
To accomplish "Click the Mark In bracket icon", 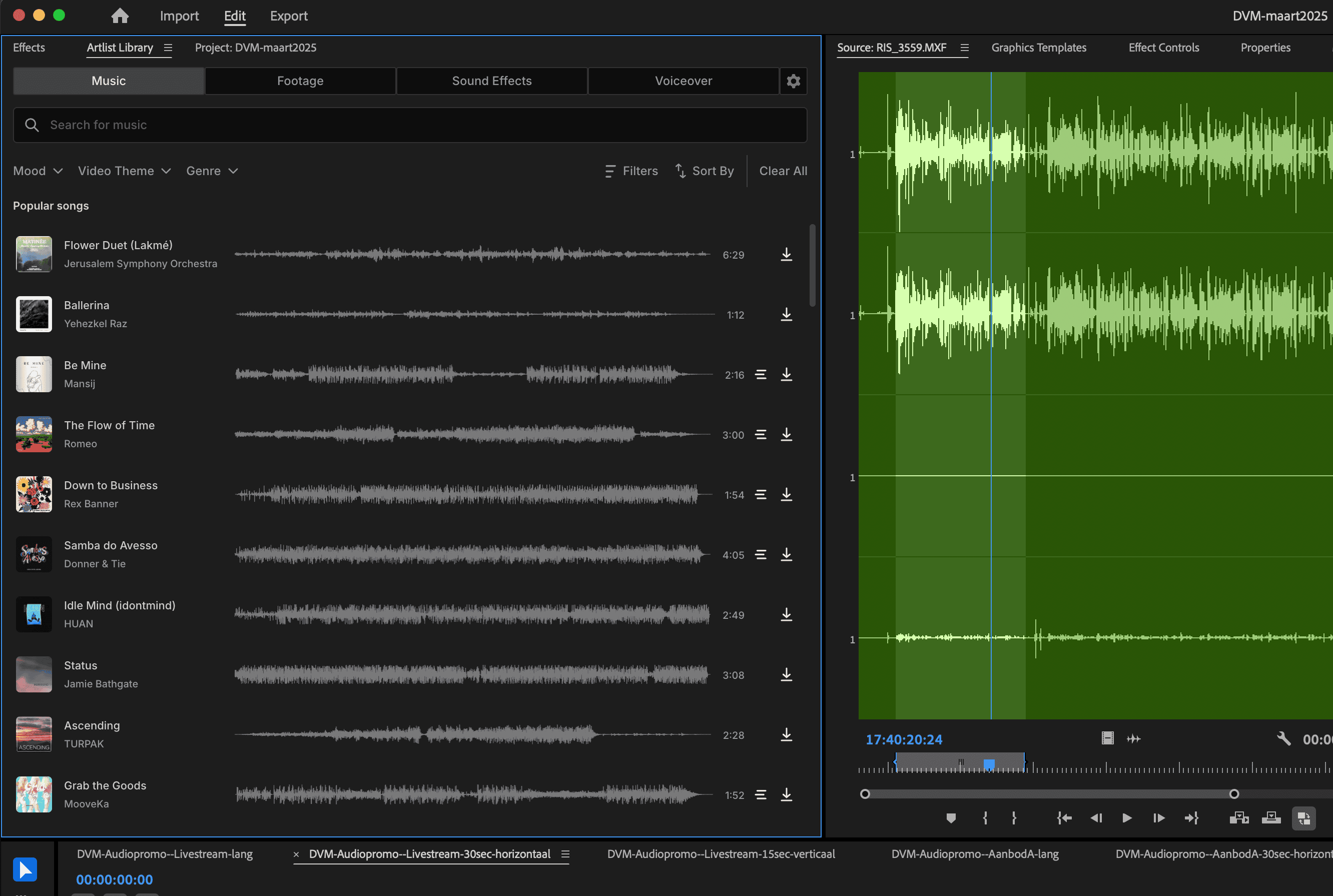I will click(x=985, y=818).
